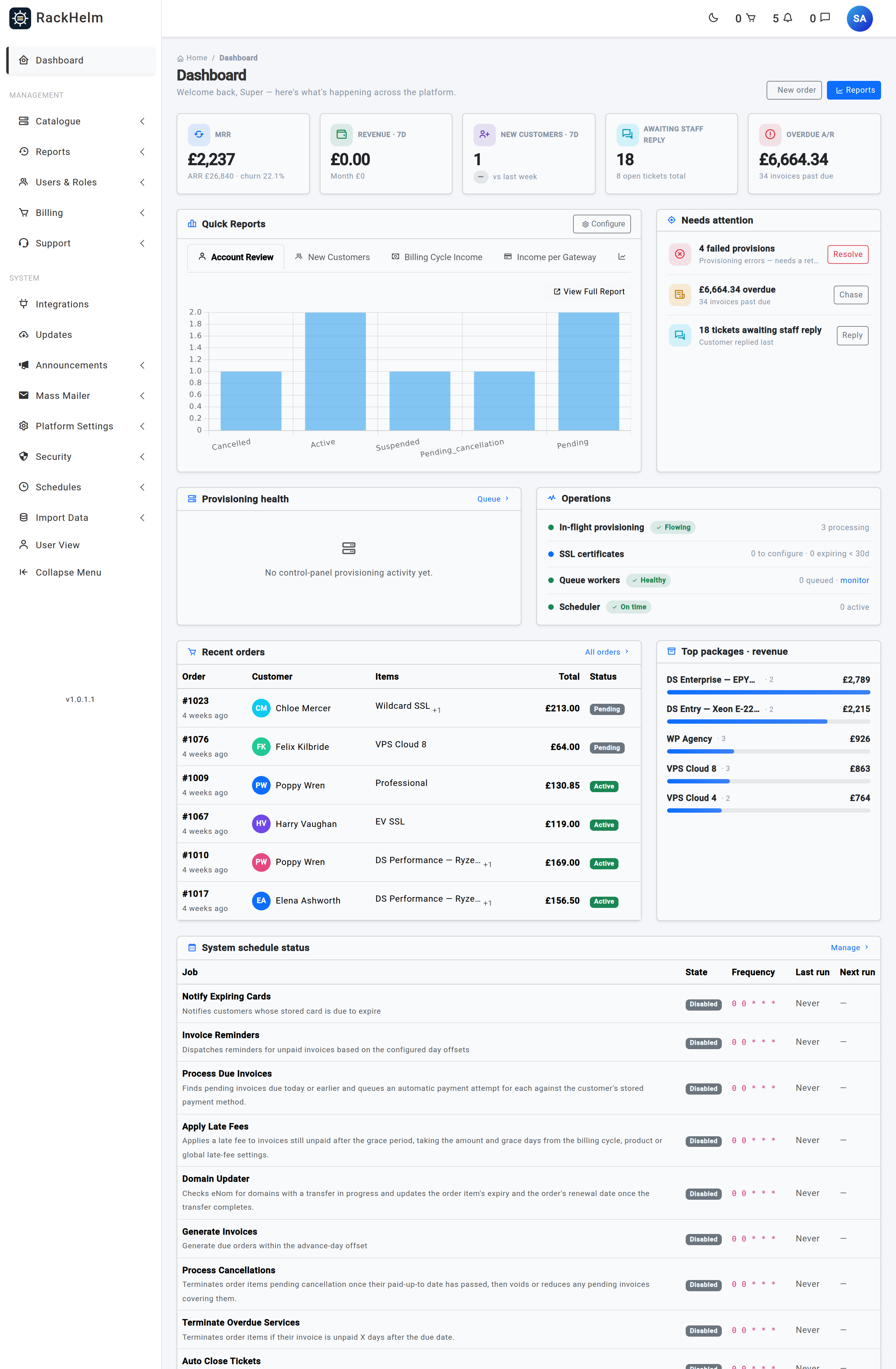Click the Collapse Menu arrow icon
This screenshot has width=896, height=1369.
pos(24,572)
